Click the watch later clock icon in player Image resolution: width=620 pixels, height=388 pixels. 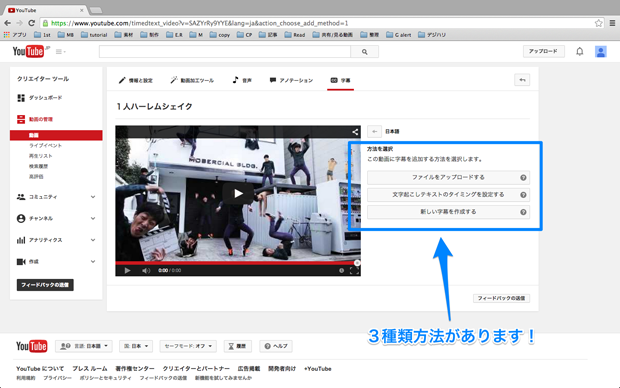click(341, 271)
